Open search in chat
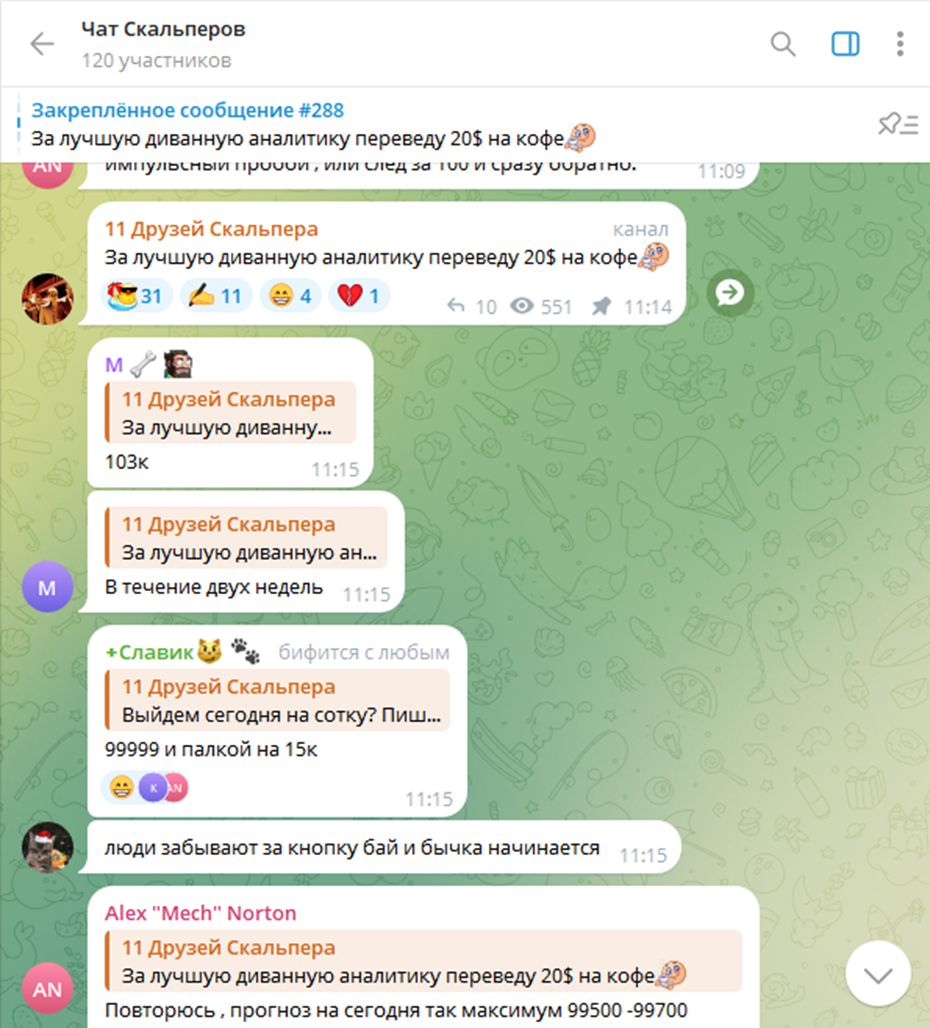Screen dimensions: 930x1028 (783, 44)
